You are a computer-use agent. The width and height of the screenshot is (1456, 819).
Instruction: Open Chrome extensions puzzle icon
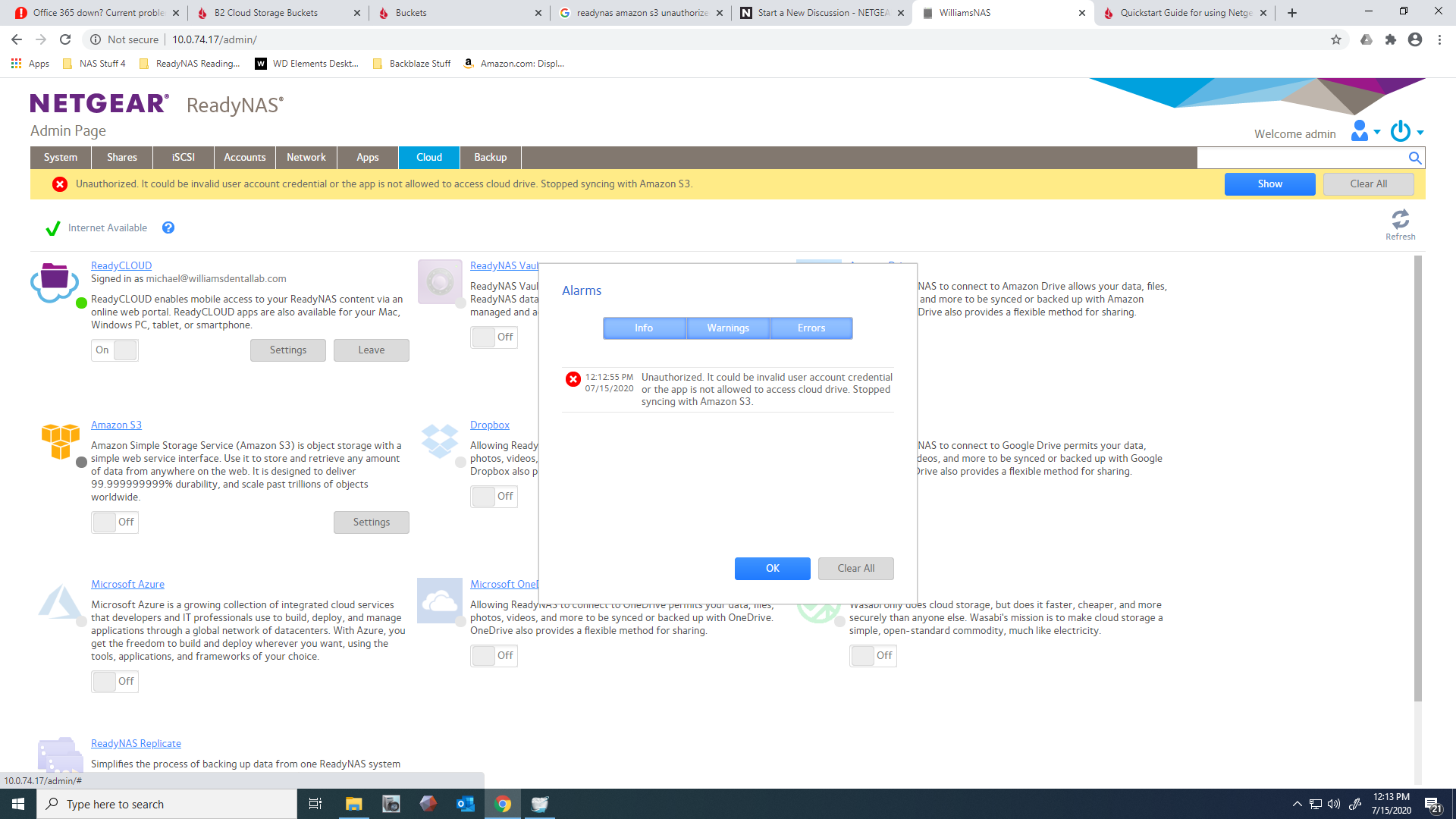tap(1390, 39)
